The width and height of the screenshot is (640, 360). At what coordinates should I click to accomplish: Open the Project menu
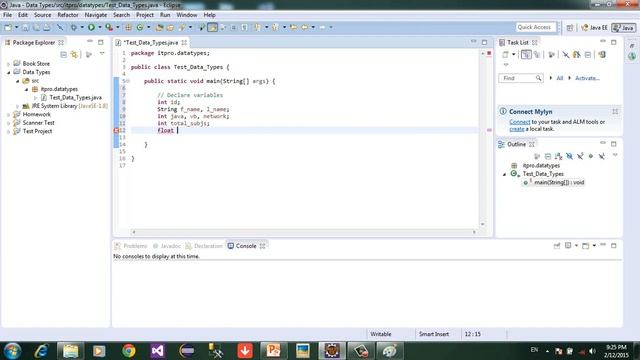click(145, 15)
